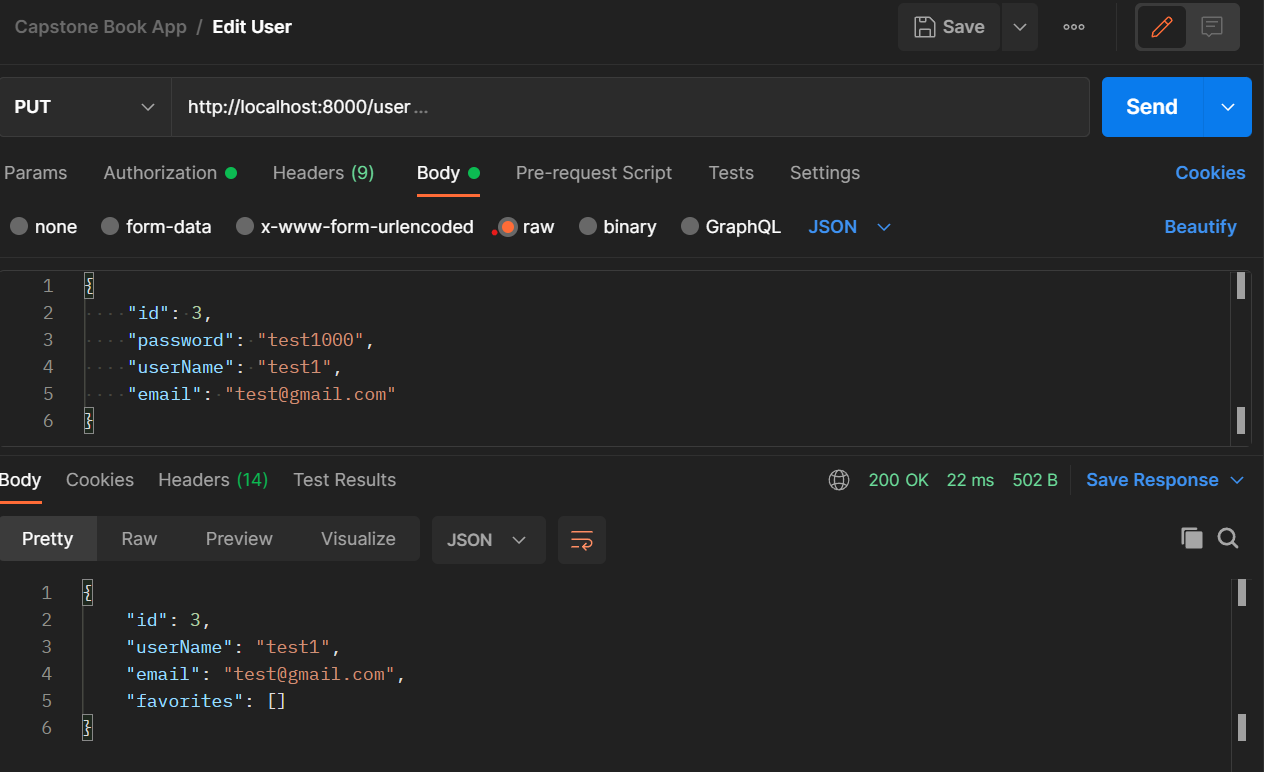
Task: Open the Cookies link
Action: 1210,173
